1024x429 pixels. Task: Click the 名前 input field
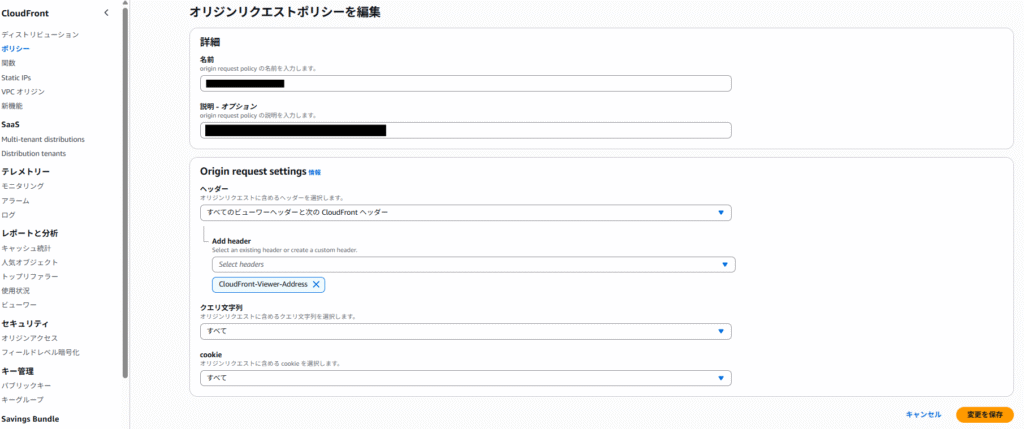pyautogui.click(x=465, y=84)
